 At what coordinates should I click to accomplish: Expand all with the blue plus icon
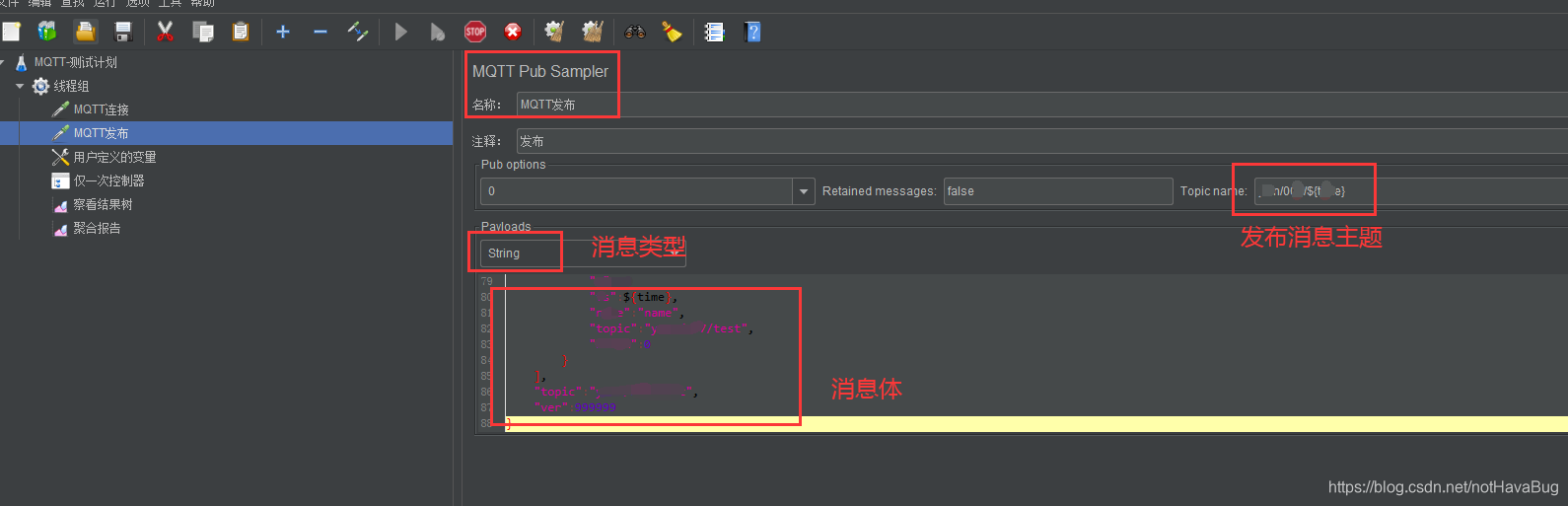click(283, 32)
